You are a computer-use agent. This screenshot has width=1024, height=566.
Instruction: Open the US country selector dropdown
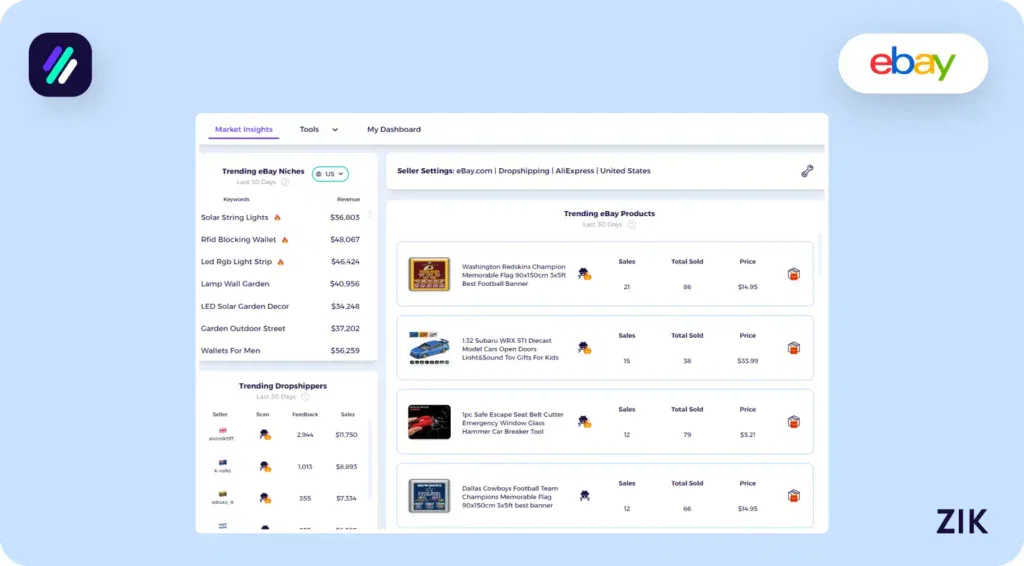330,174
